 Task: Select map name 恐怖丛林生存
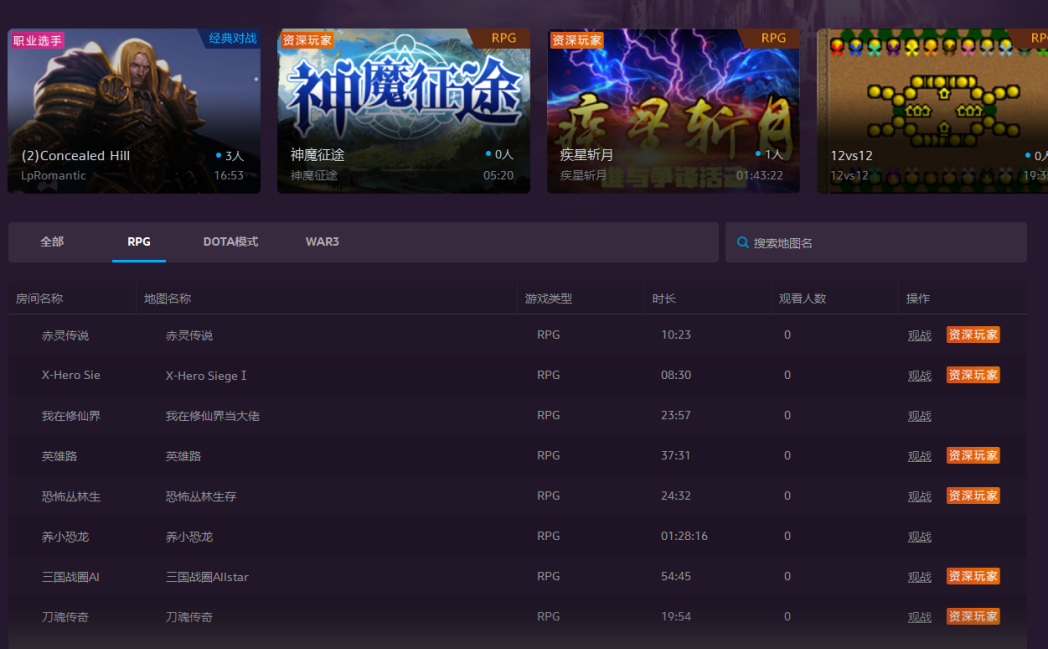click(201, 497)
